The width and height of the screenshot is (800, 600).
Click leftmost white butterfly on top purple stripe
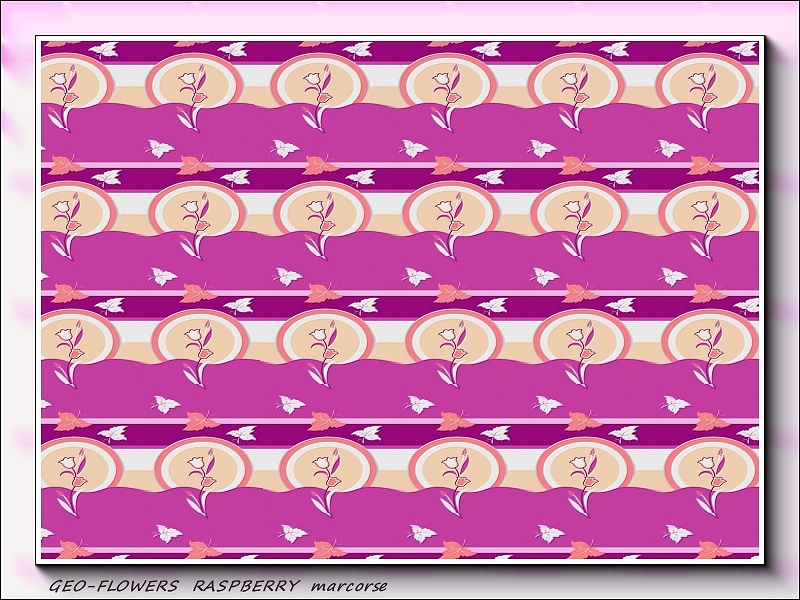(103, 49)
